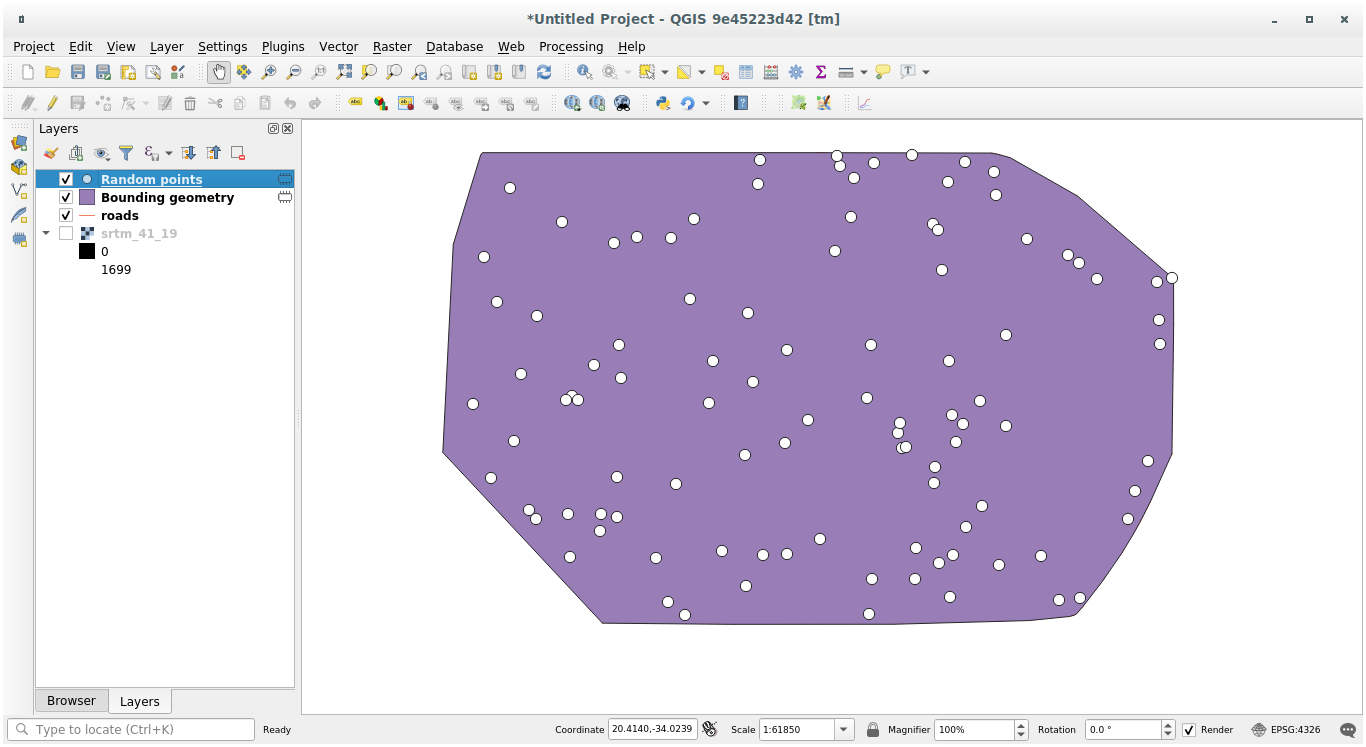The image size is (1366, 747).
Task: Enable the srtm_41_19 layer checkbox
Action: [66, 234]
